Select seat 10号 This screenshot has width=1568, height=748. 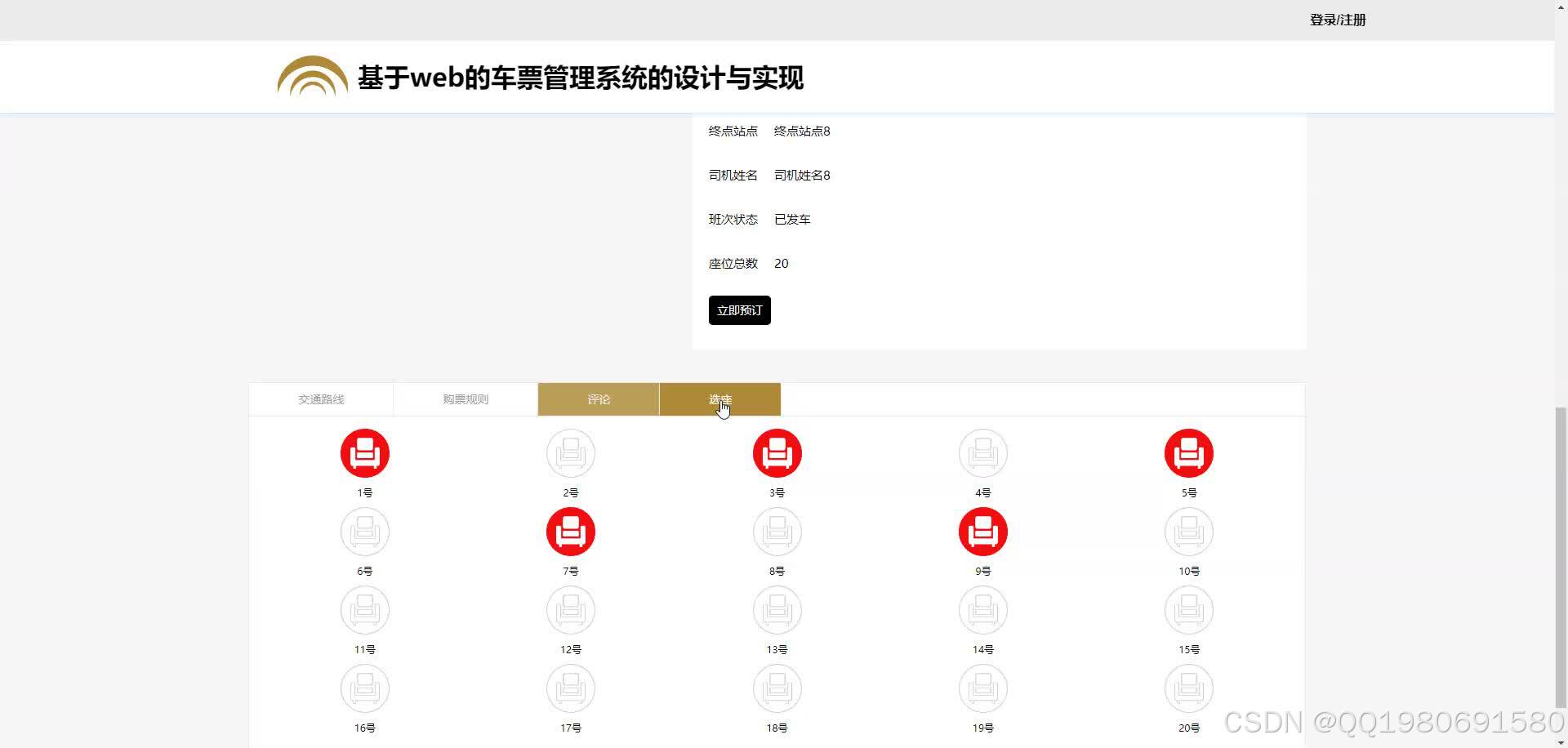point(1188,532)
